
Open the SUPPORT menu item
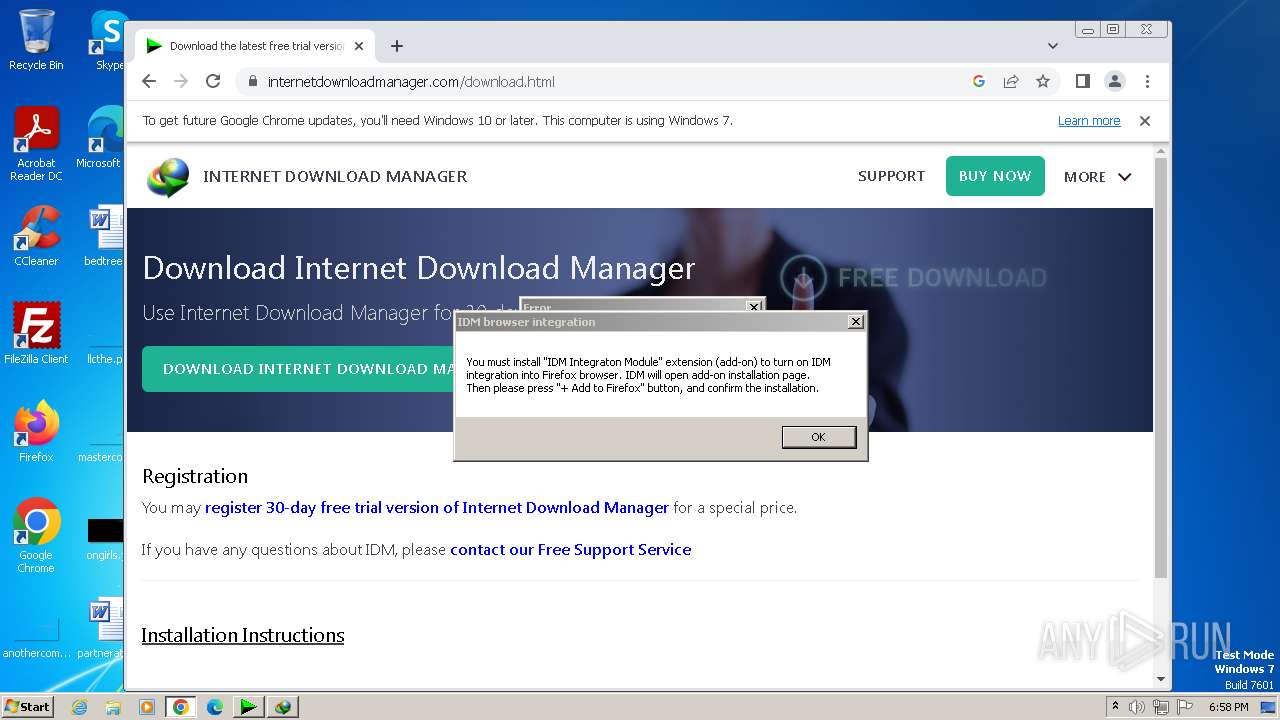pos(891,176)
